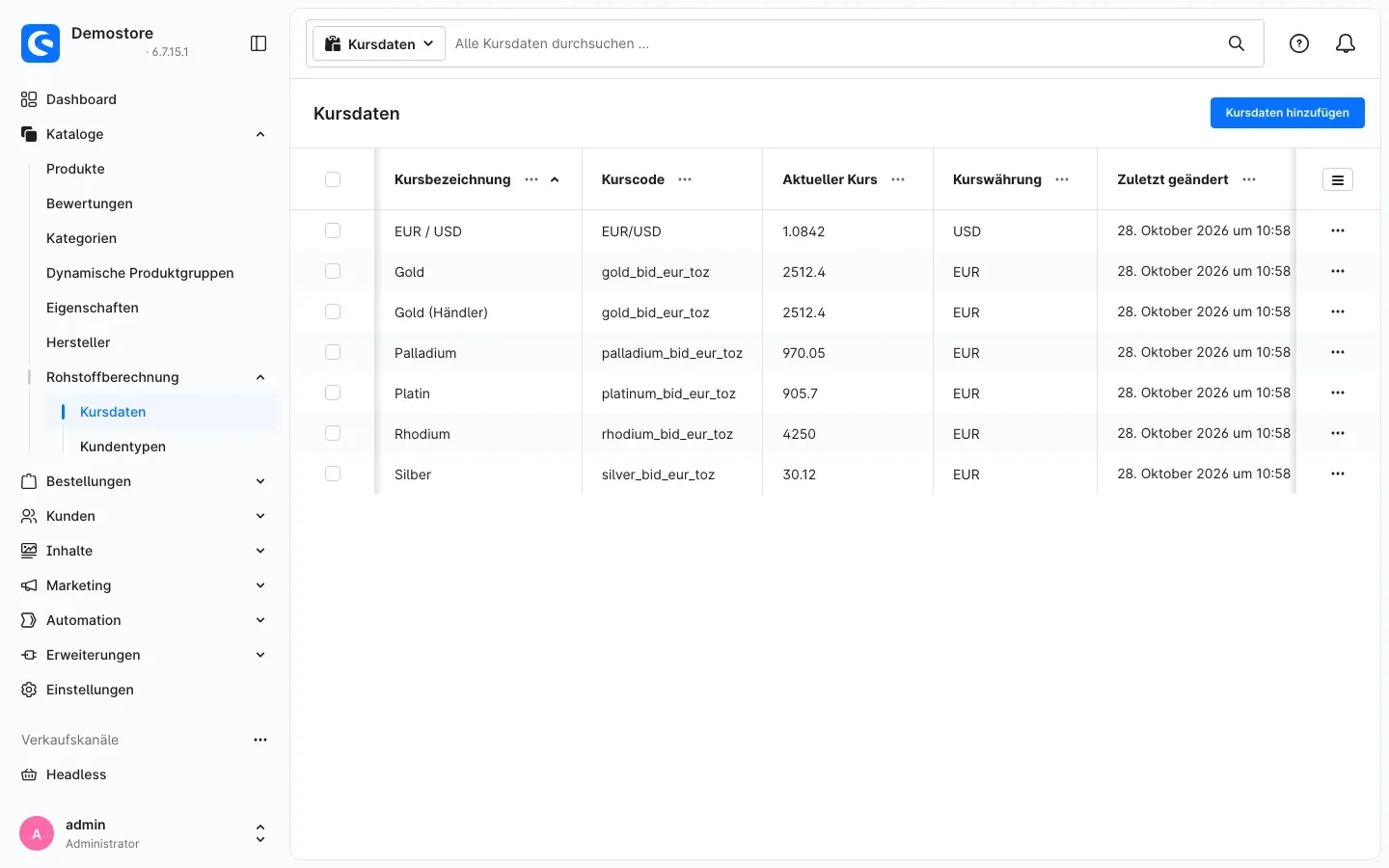The image size is (1389, 868).
Task: Open the help icon in top bar
Action: coord(1299,43)
